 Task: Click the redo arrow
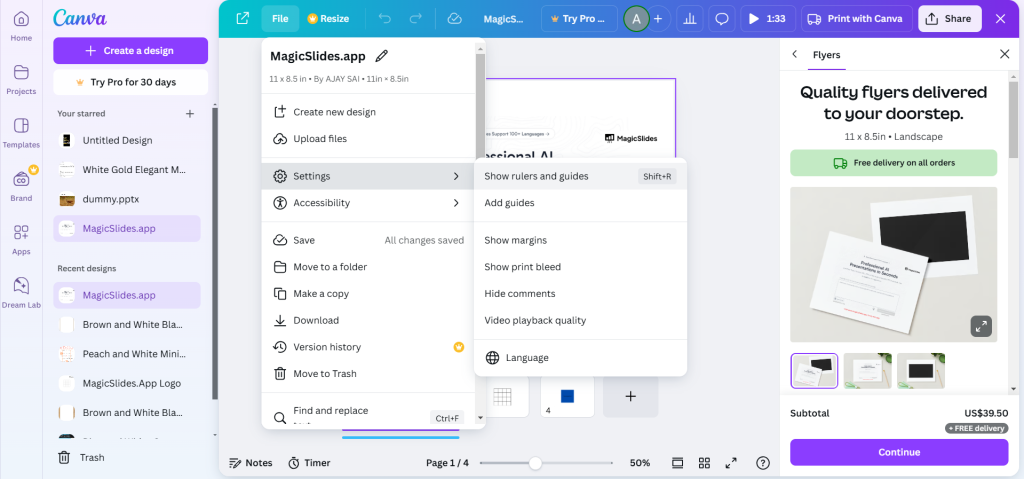point(415,19)
